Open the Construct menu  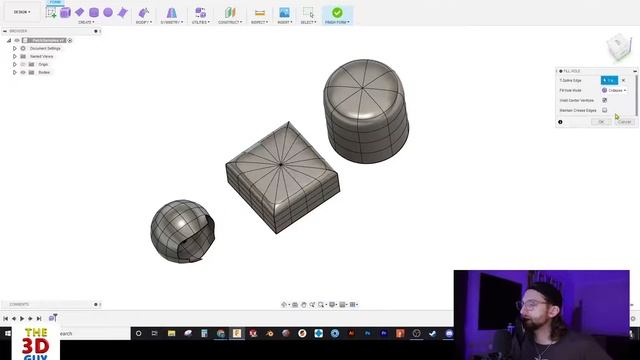(x=230, y=22)
